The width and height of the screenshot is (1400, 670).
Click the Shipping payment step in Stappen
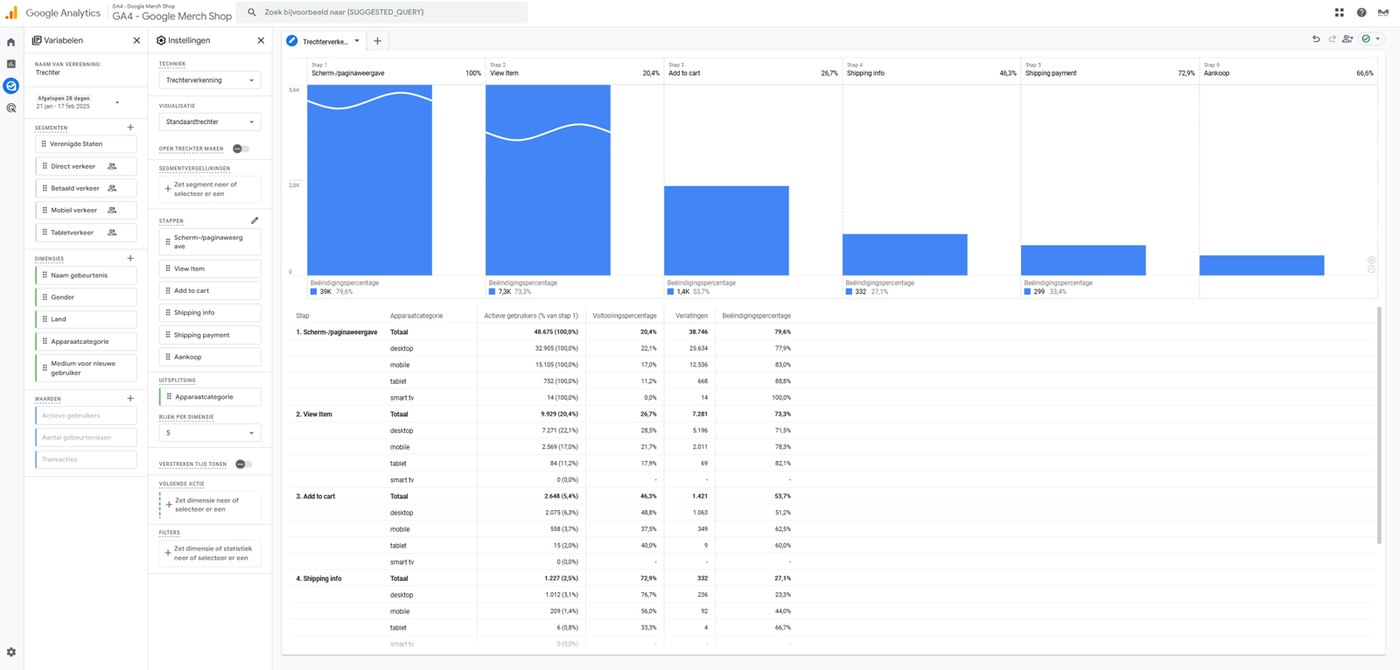point(210,334)
